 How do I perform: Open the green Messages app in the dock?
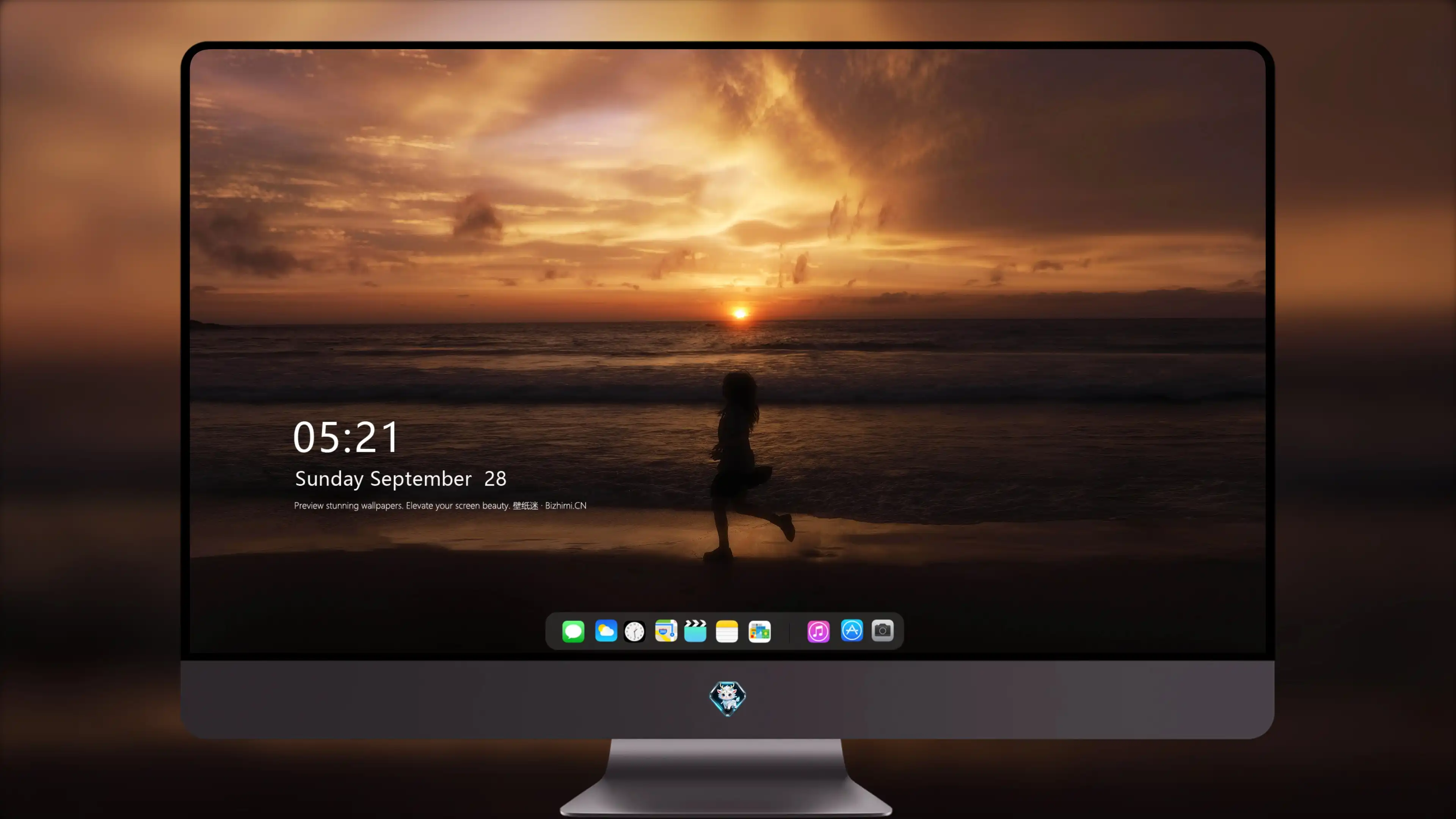click(x=573, y=631)
